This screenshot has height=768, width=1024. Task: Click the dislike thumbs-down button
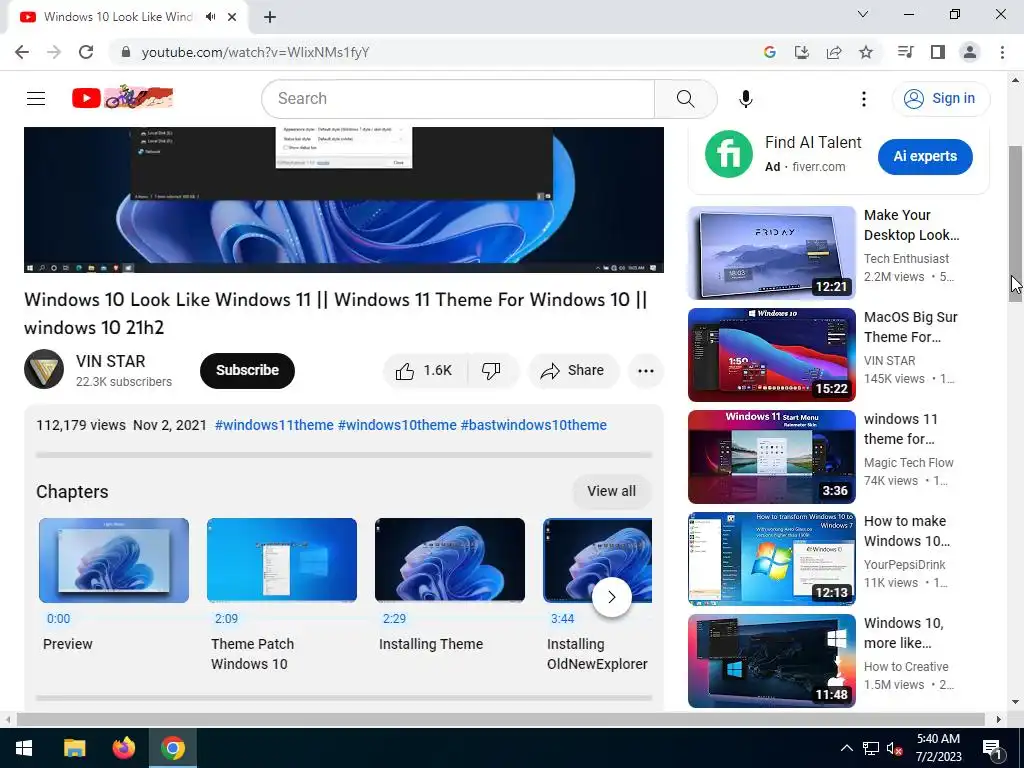tap(492, 370)
